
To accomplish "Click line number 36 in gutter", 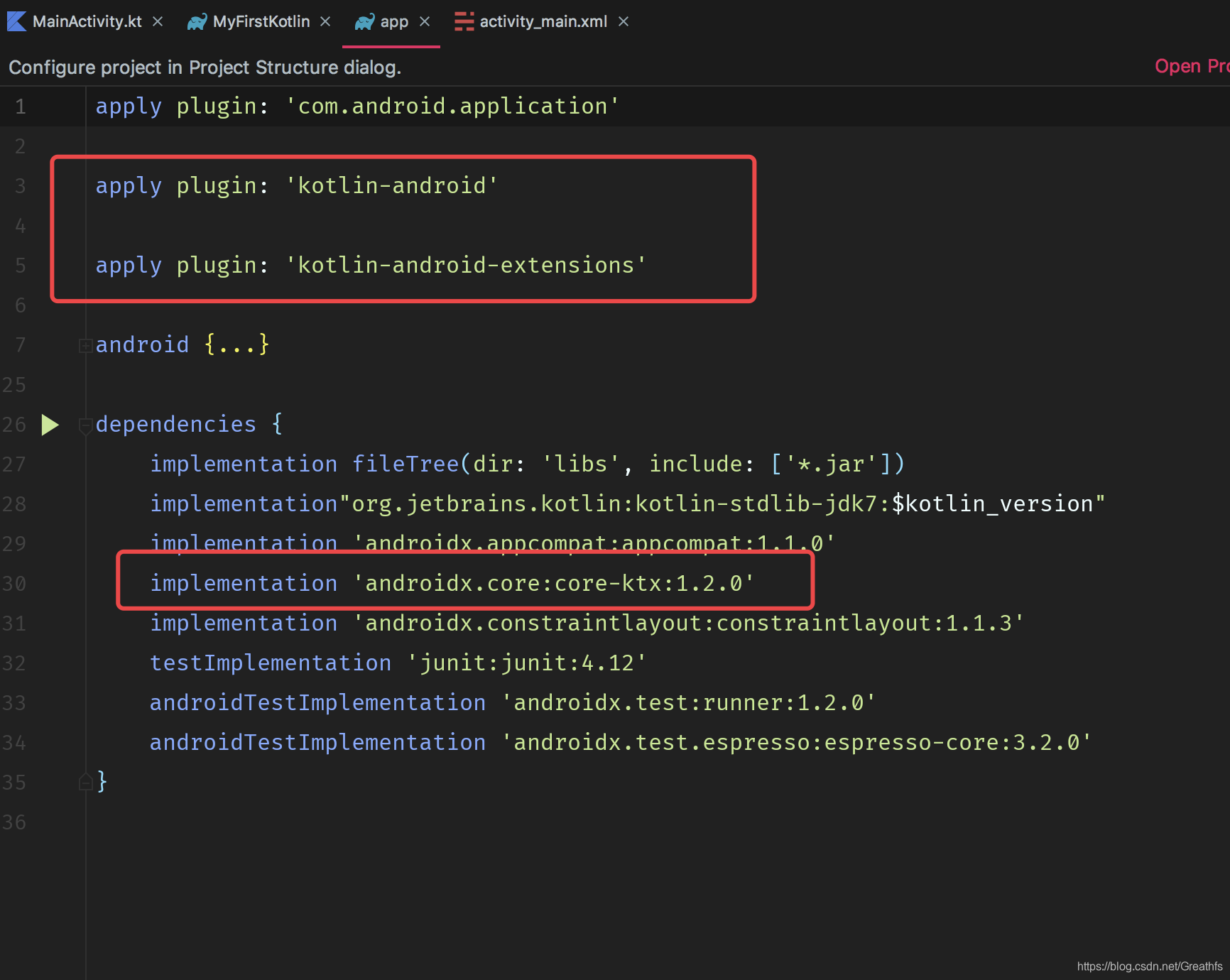I will point(14,822).
